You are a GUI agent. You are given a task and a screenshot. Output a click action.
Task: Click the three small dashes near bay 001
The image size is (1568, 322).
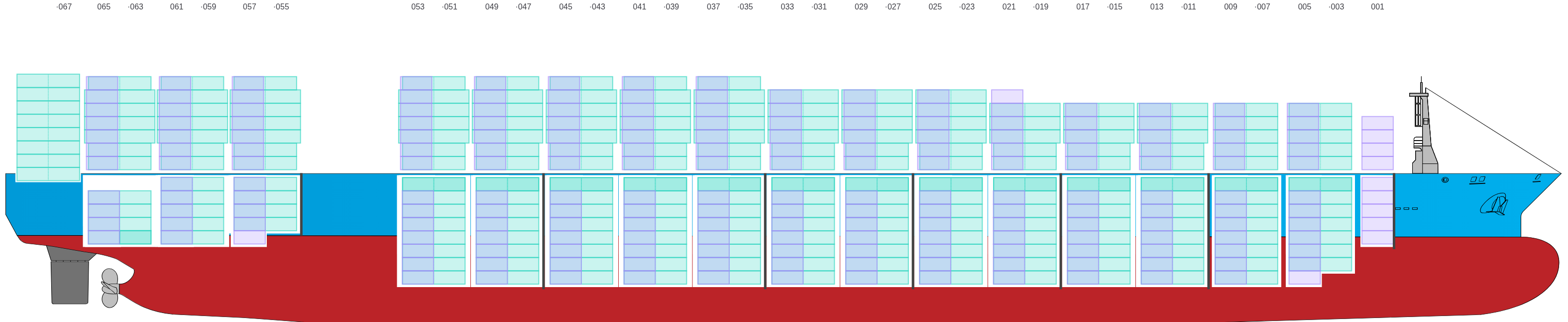click(x=1406, y=208)
